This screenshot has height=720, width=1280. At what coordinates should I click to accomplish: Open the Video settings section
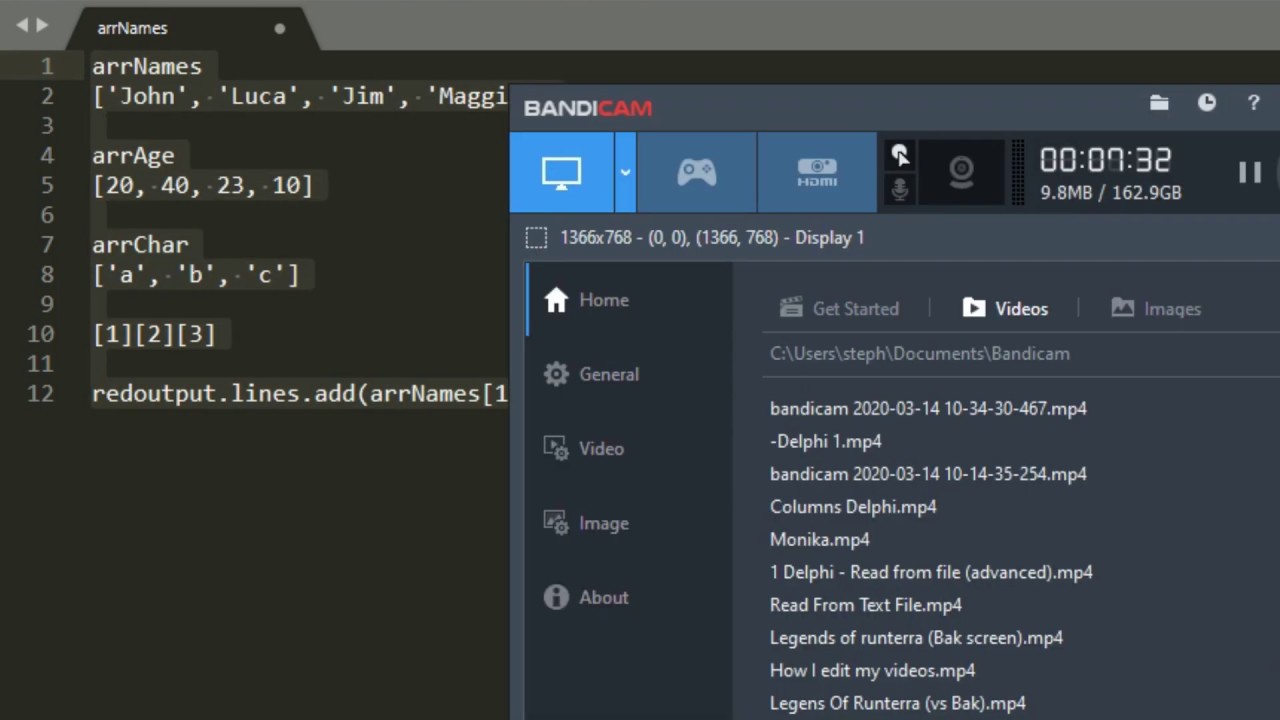coord(630,449)
